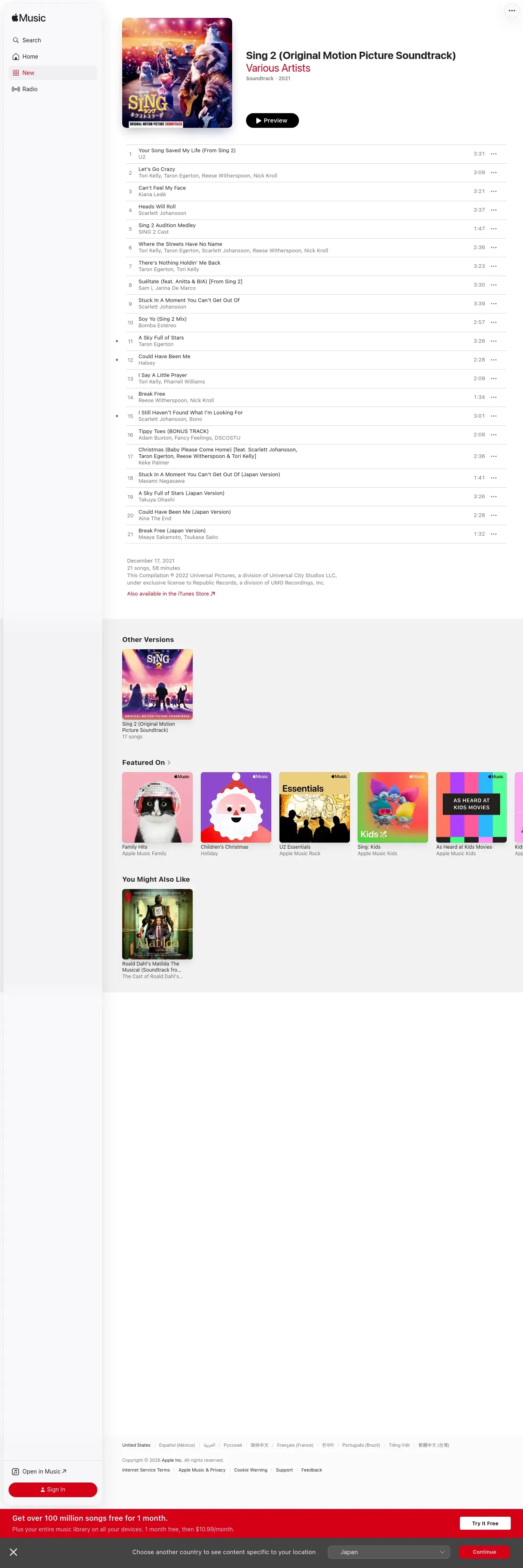Open more options for Let's Go Crazy
The image size is (523, 1568).
(494, 173)
